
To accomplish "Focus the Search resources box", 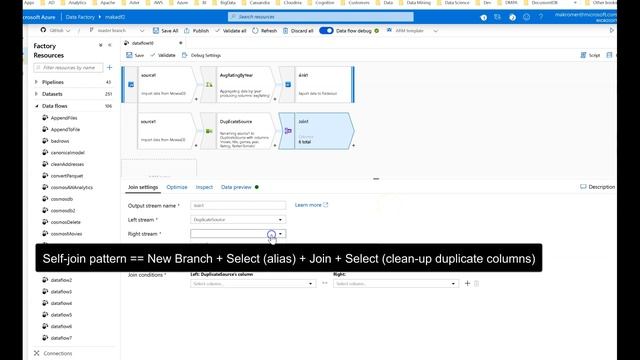I will 320,17.
